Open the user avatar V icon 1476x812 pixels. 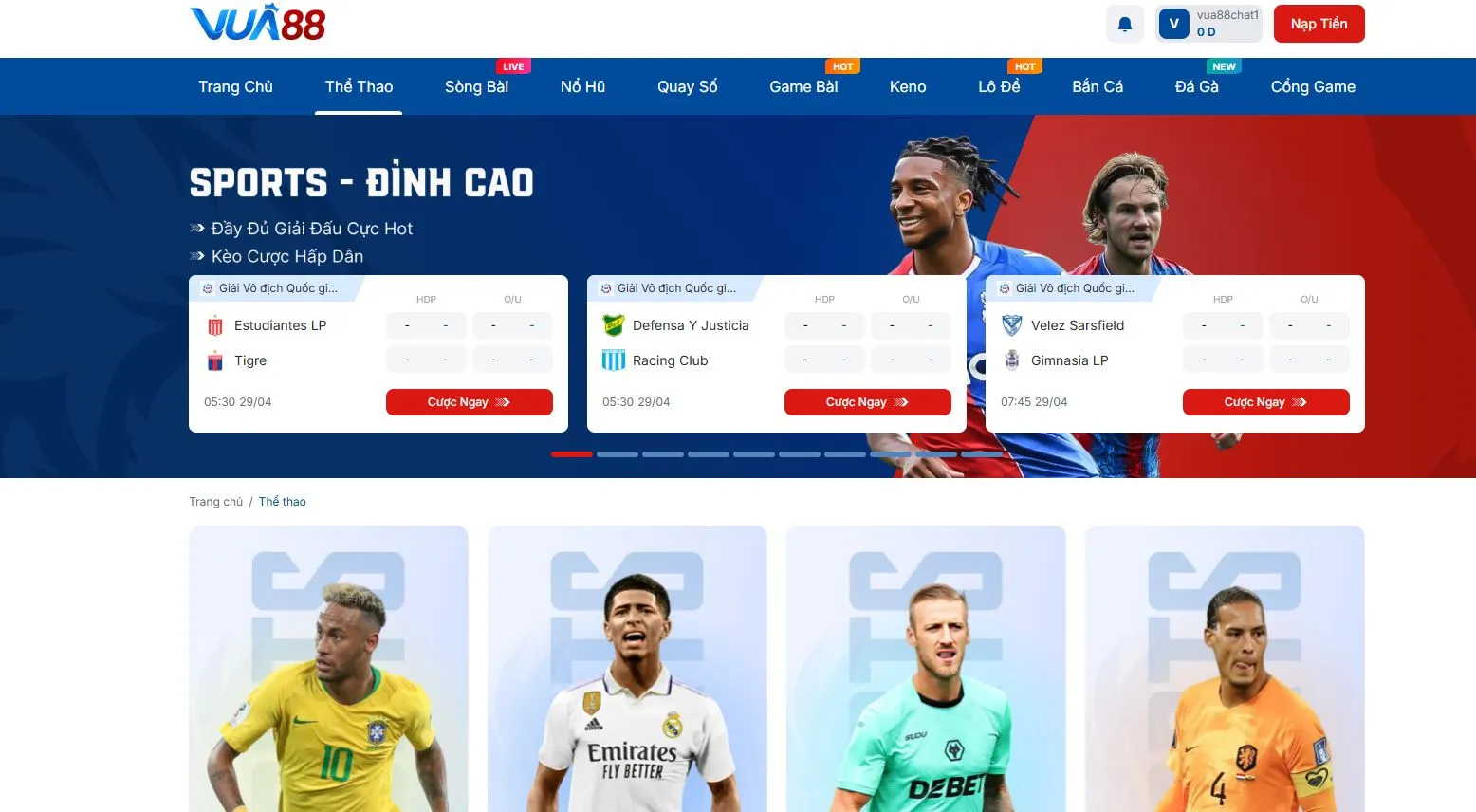[1174, 24]
